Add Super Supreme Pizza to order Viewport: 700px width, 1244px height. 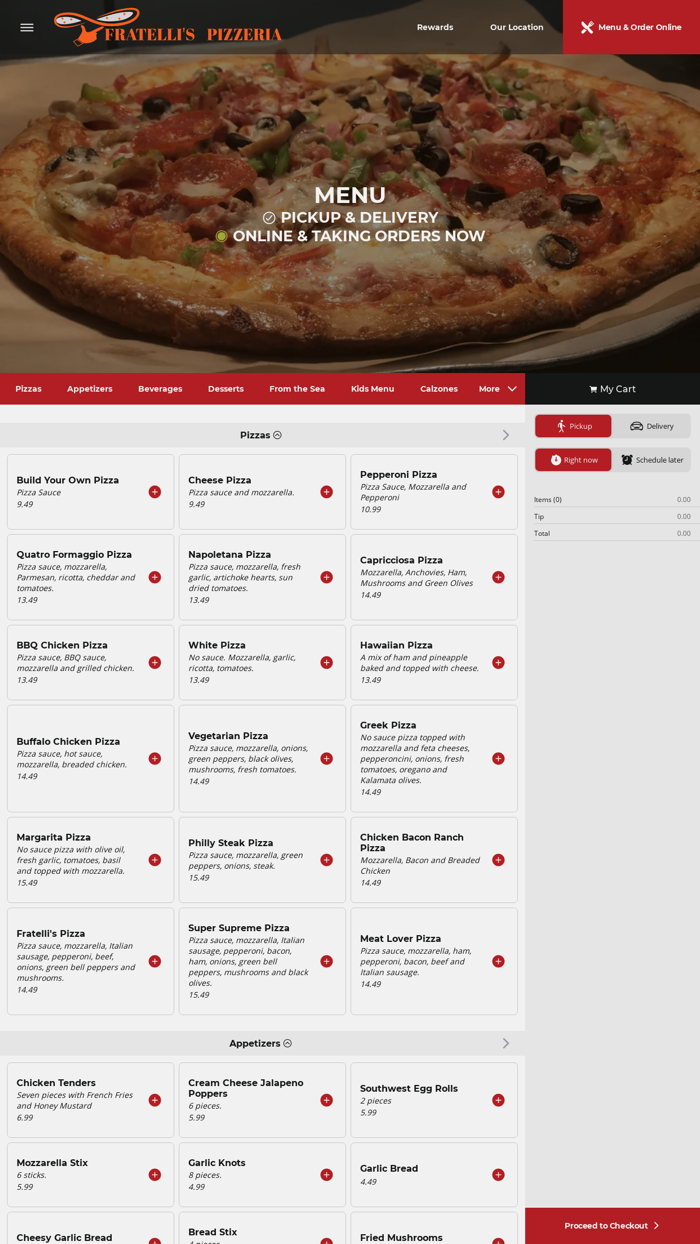pos(327,961)
